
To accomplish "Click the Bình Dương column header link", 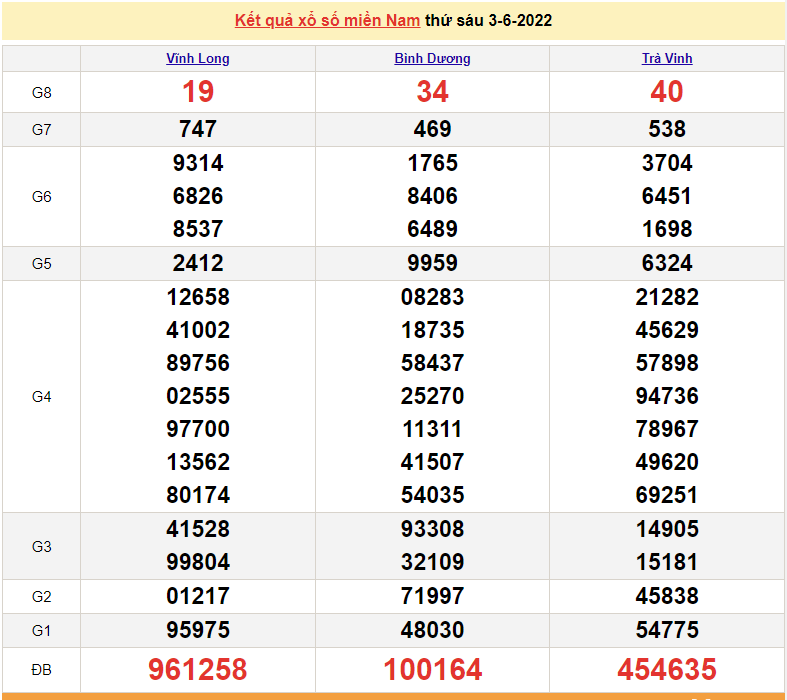I will click(x=432, y=59).
